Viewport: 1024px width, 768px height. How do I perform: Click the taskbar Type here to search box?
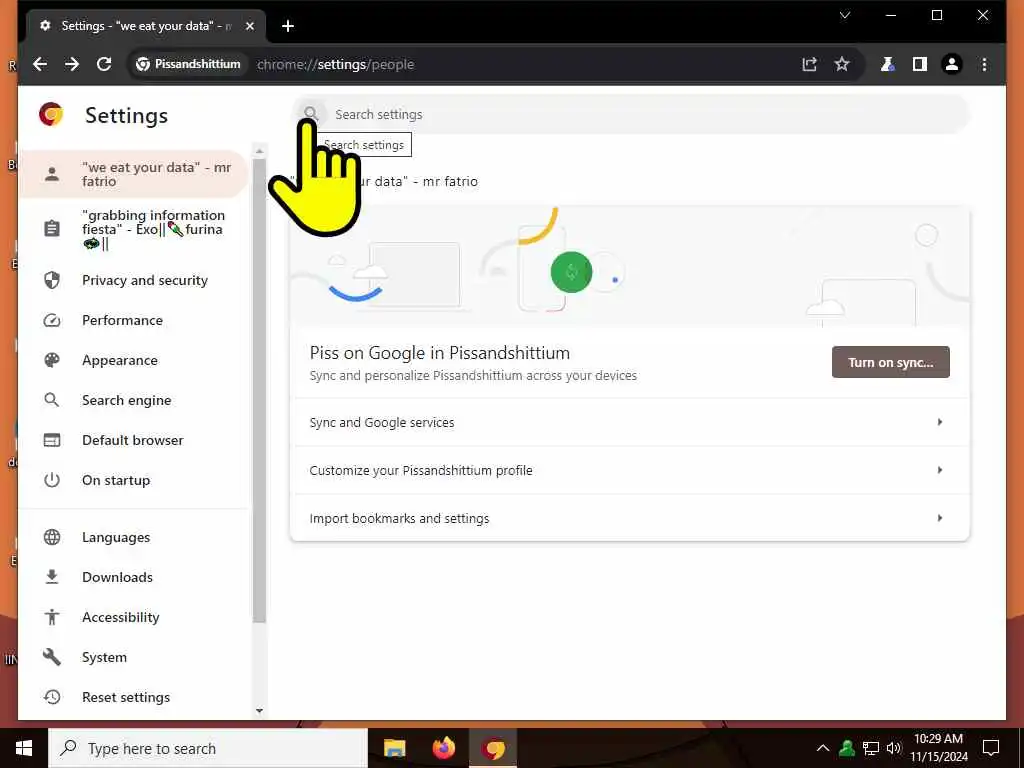coord(208,748)
